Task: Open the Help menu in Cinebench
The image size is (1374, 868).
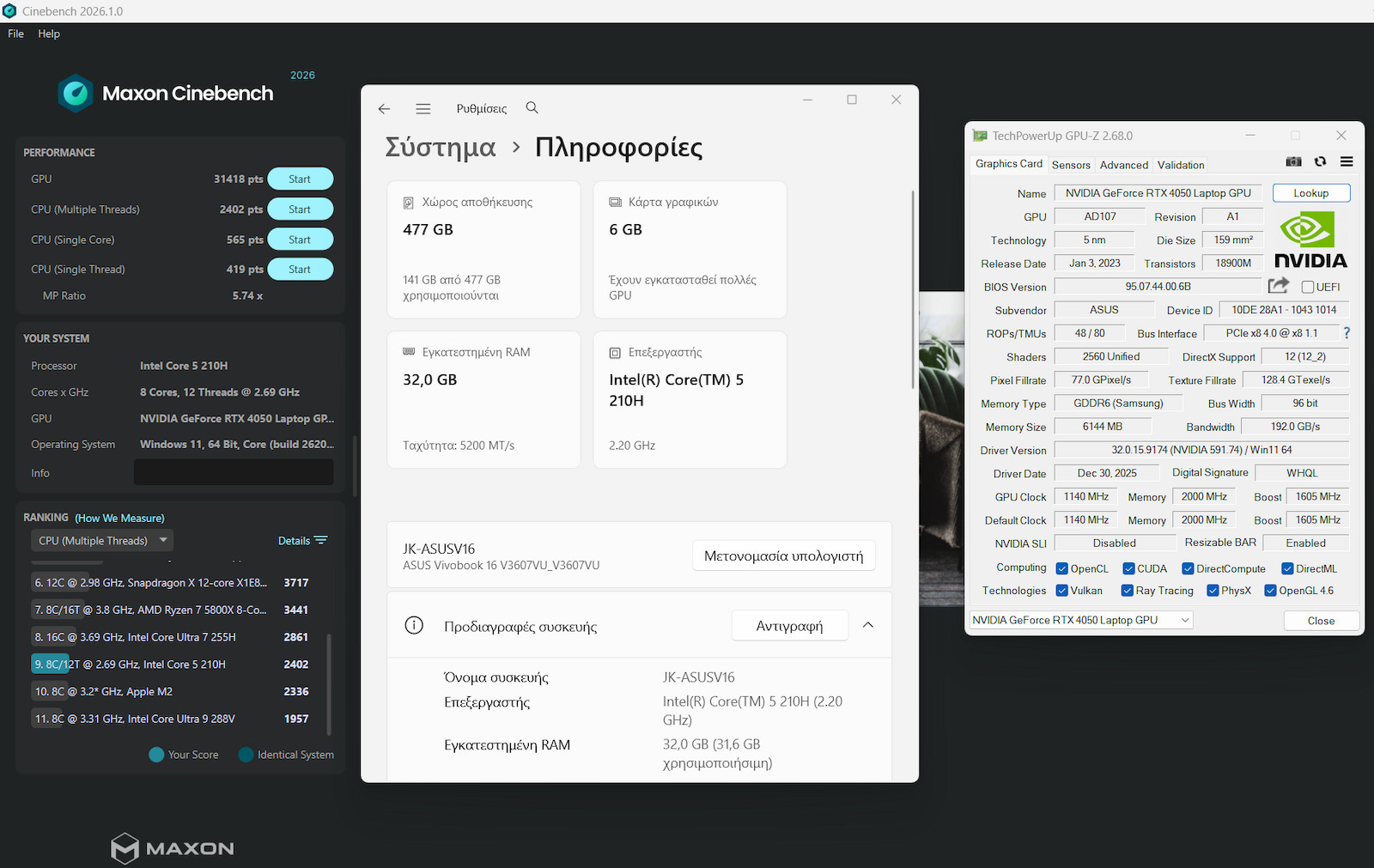Action: click(49, 33)
